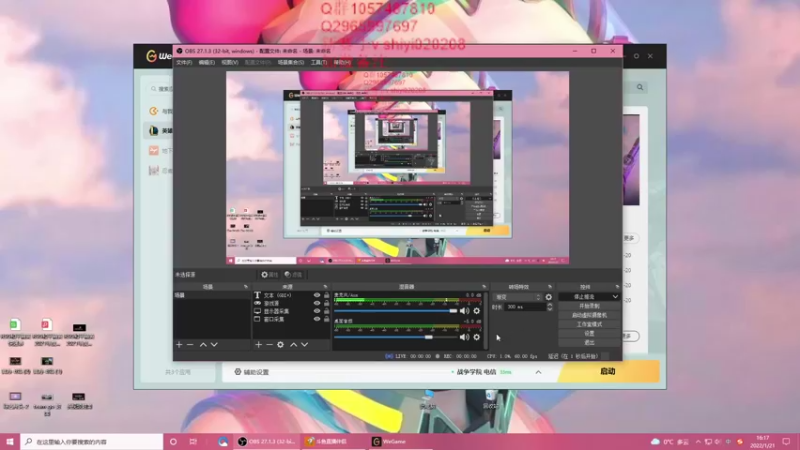Image resolution: width=800 pixels, height=450 pixels.
Task: Open desktop audio settings gear
Action: (x=477, y=337)
